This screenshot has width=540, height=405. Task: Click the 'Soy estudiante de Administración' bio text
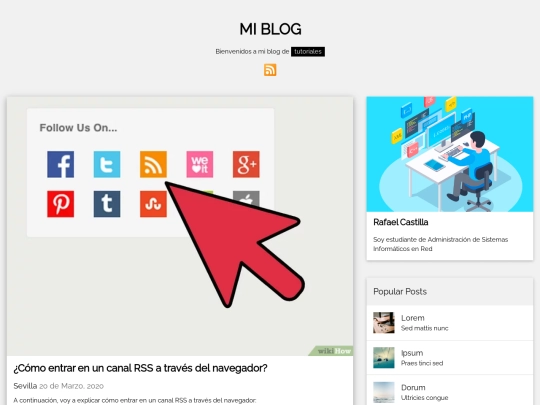tap(440, 244)
